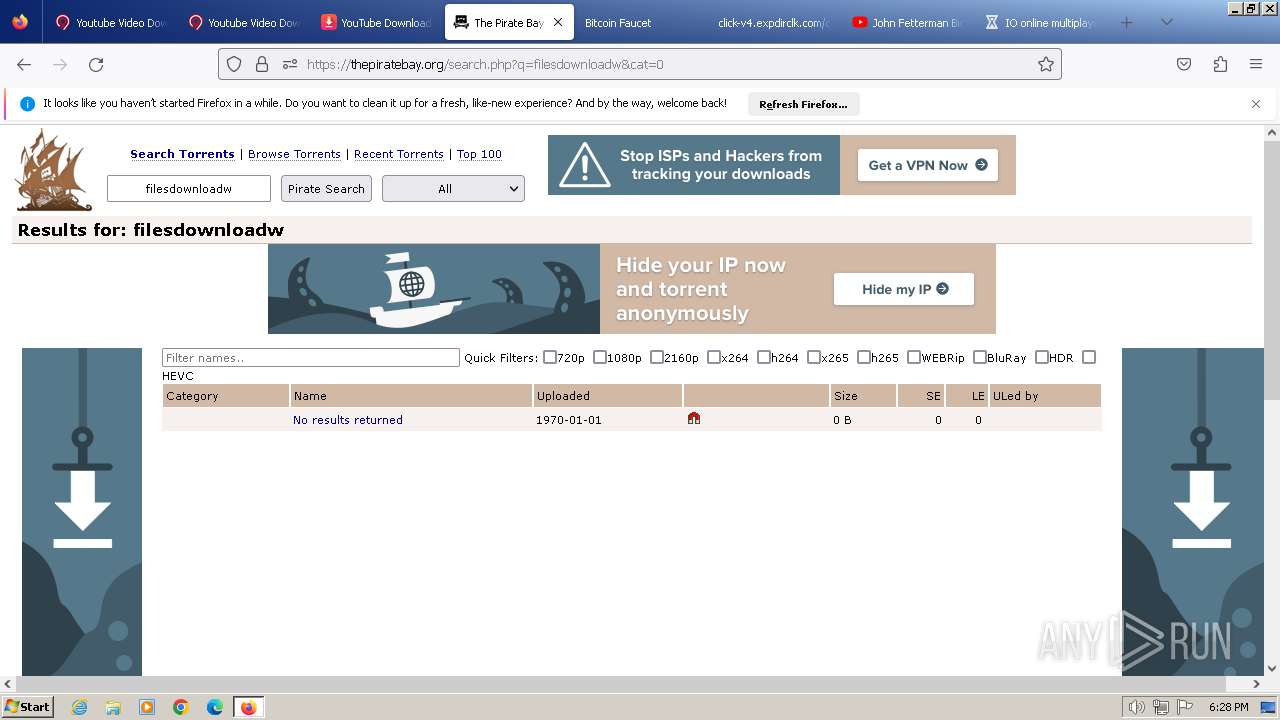Toggle the 720p quick filter
The width and height of the screenshot is (1280, 720).
[550, 357]
